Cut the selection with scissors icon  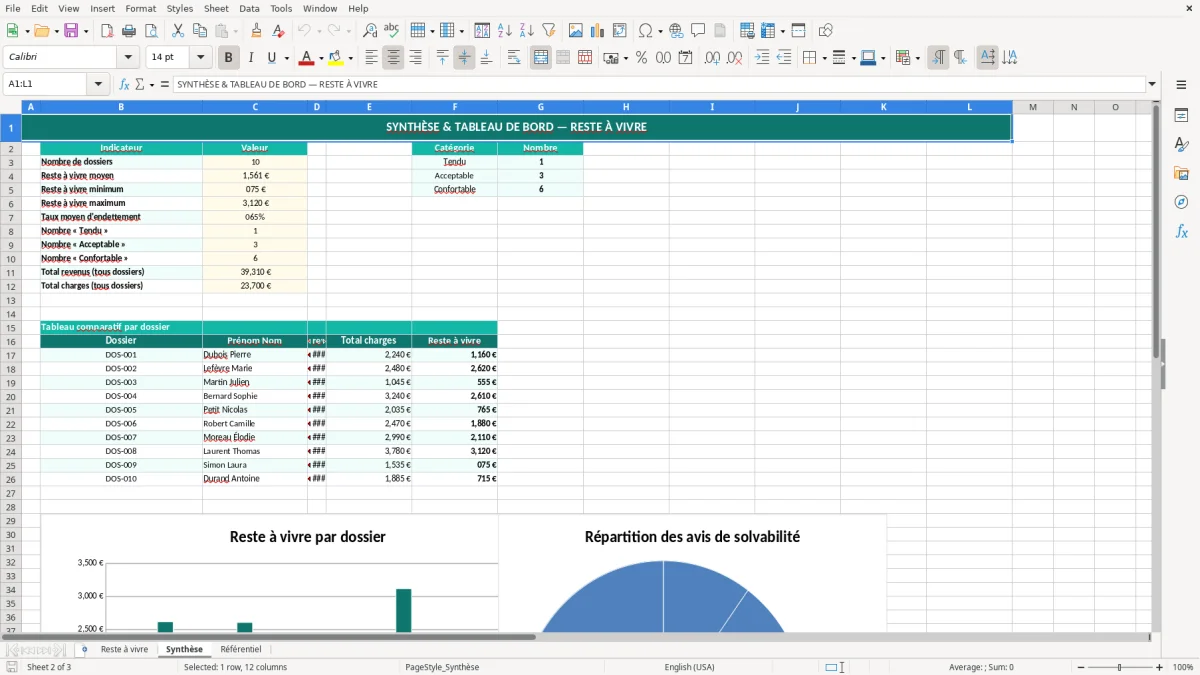177,31
